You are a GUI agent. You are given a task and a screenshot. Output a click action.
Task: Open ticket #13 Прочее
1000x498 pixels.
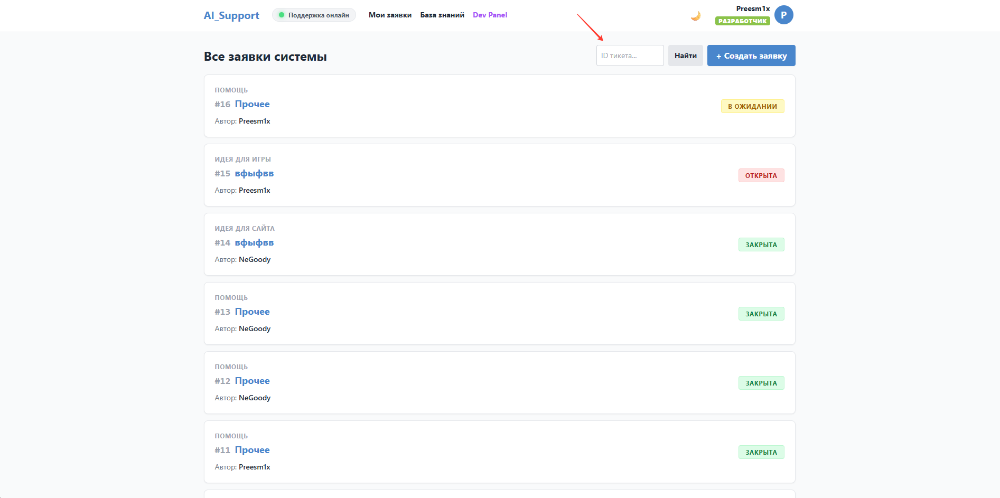click(x=252, y=312)
